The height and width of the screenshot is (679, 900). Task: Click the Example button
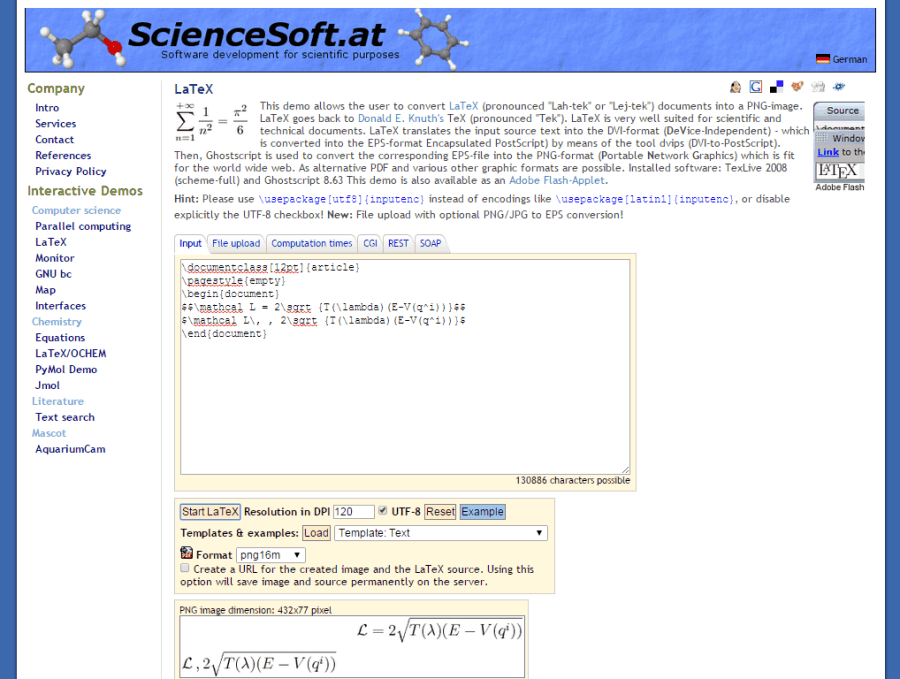[x=483, y=512]
